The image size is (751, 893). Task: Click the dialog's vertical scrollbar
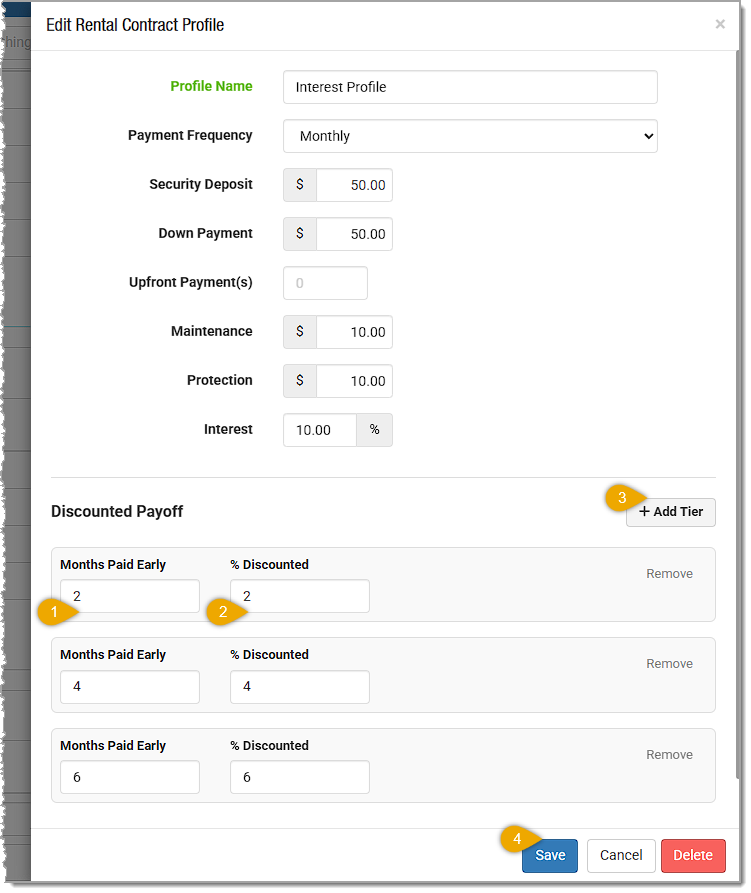(x=738, y=415)
